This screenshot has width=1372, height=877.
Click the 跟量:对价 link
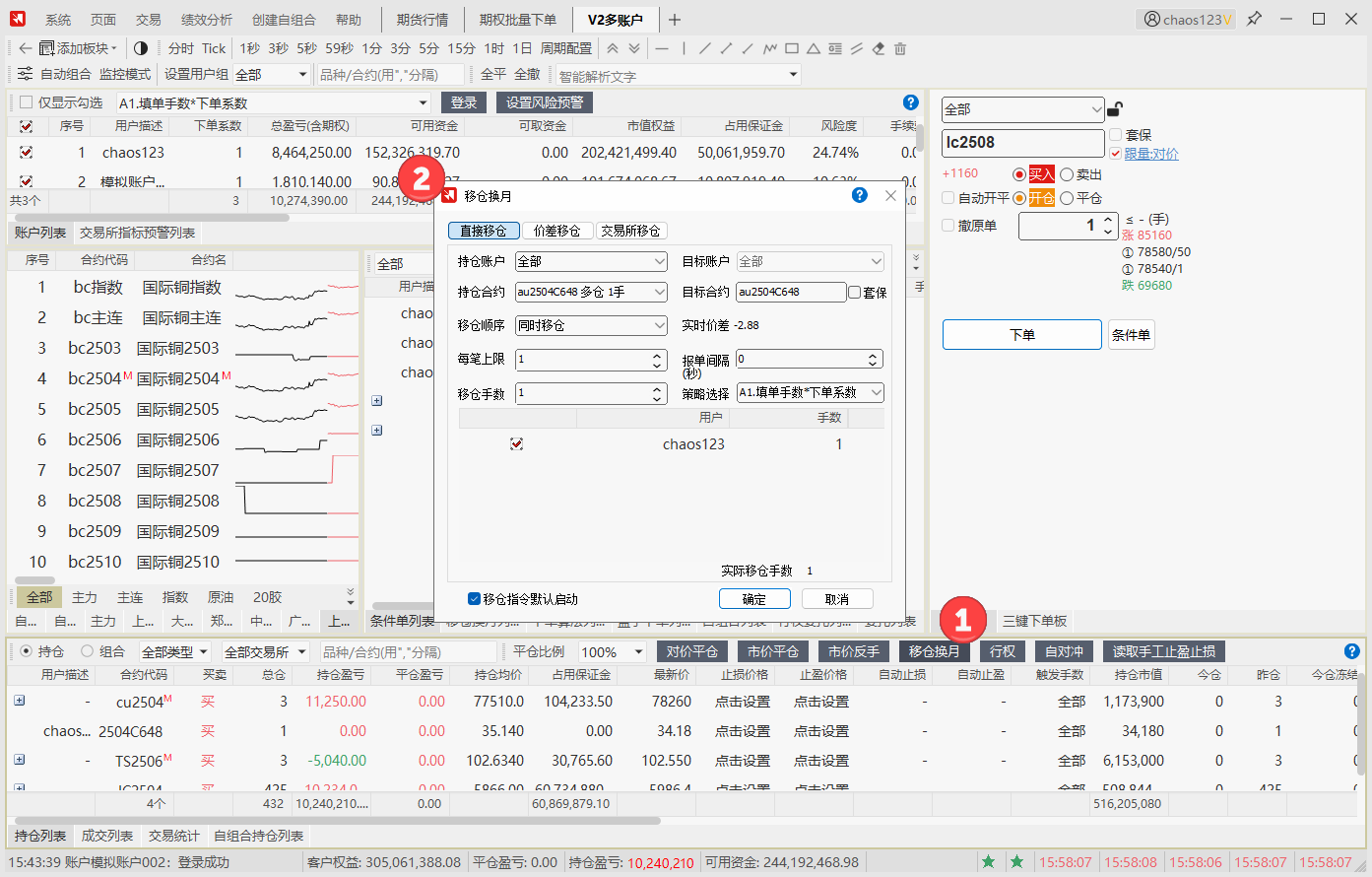point(1151,154)
